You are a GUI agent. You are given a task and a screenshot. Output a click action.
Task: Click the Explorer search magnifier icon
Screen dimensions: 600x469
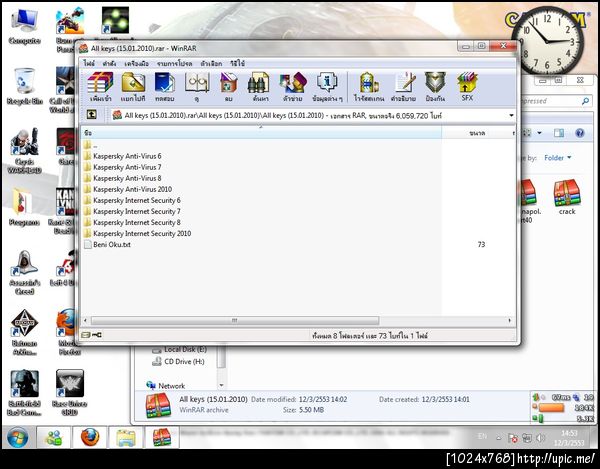pyautogui.click(x=585, y=101)
